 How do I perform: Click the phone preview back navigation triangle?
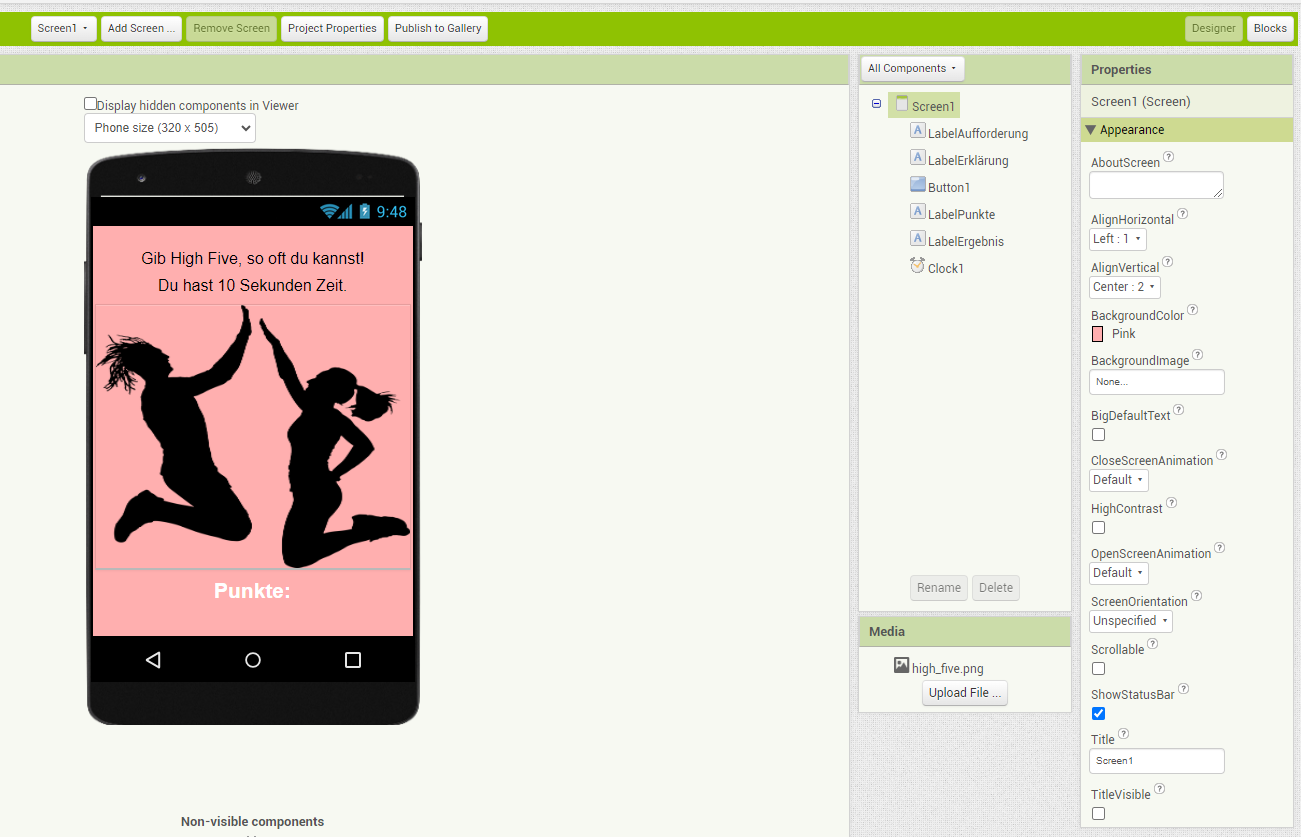[153, 660]
